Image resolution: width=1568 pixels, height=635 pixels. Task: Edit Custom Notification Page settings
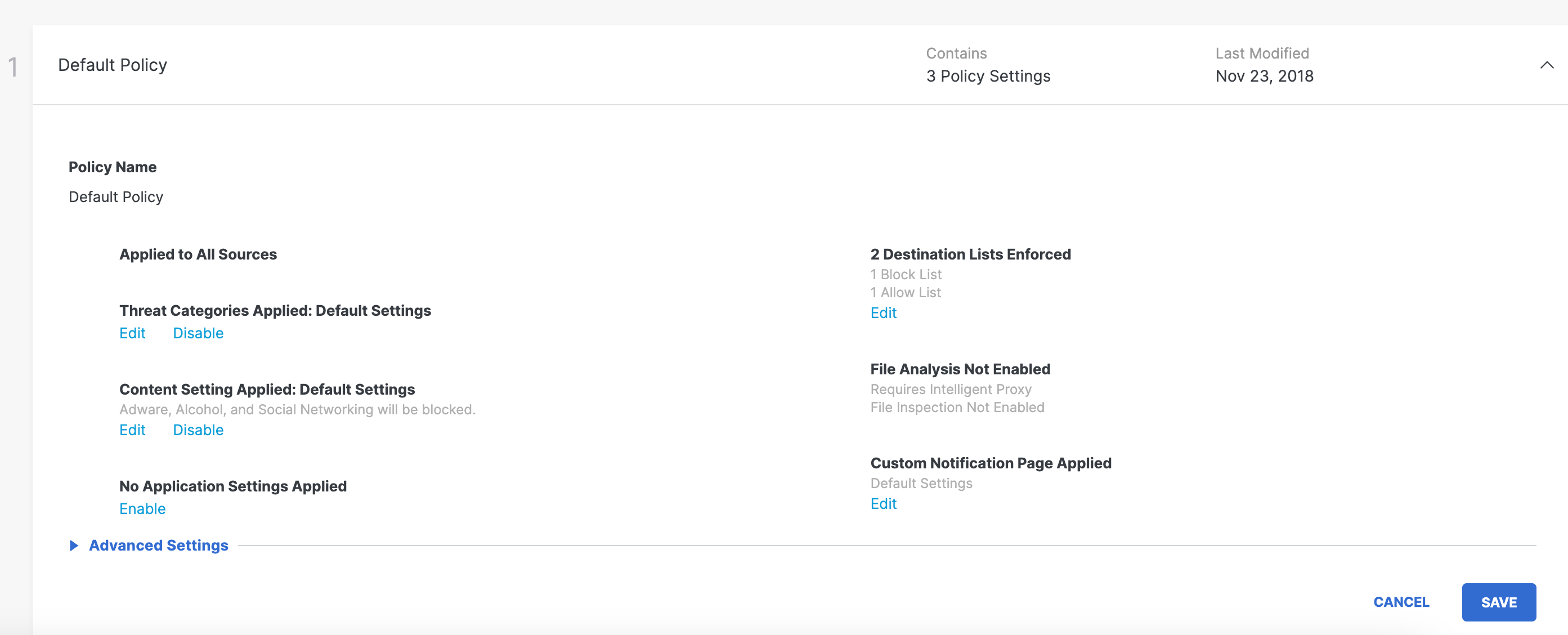(882, 503)
